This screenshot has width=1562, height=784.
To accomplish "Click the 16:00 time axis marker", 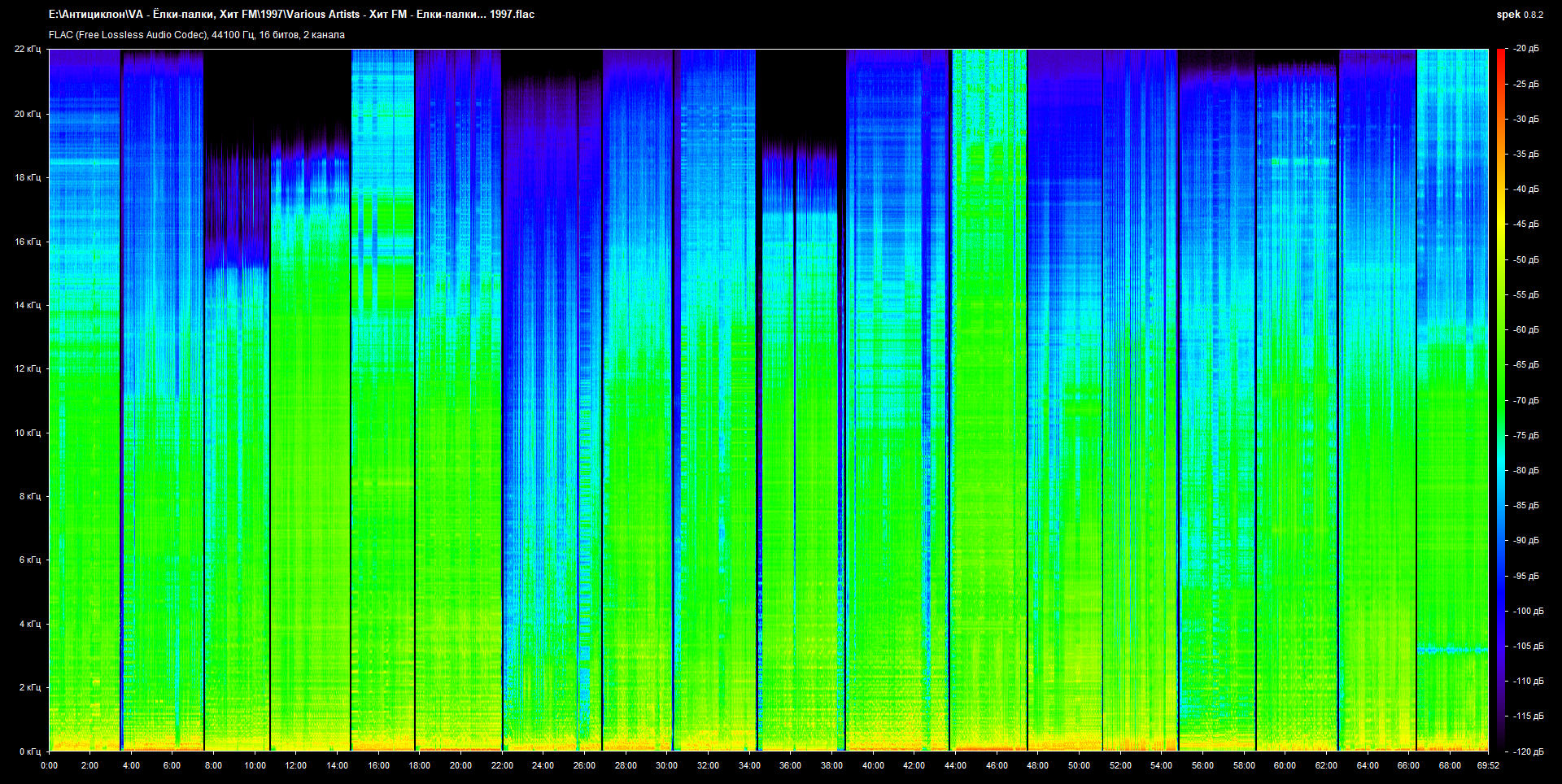I will (378, 765).
